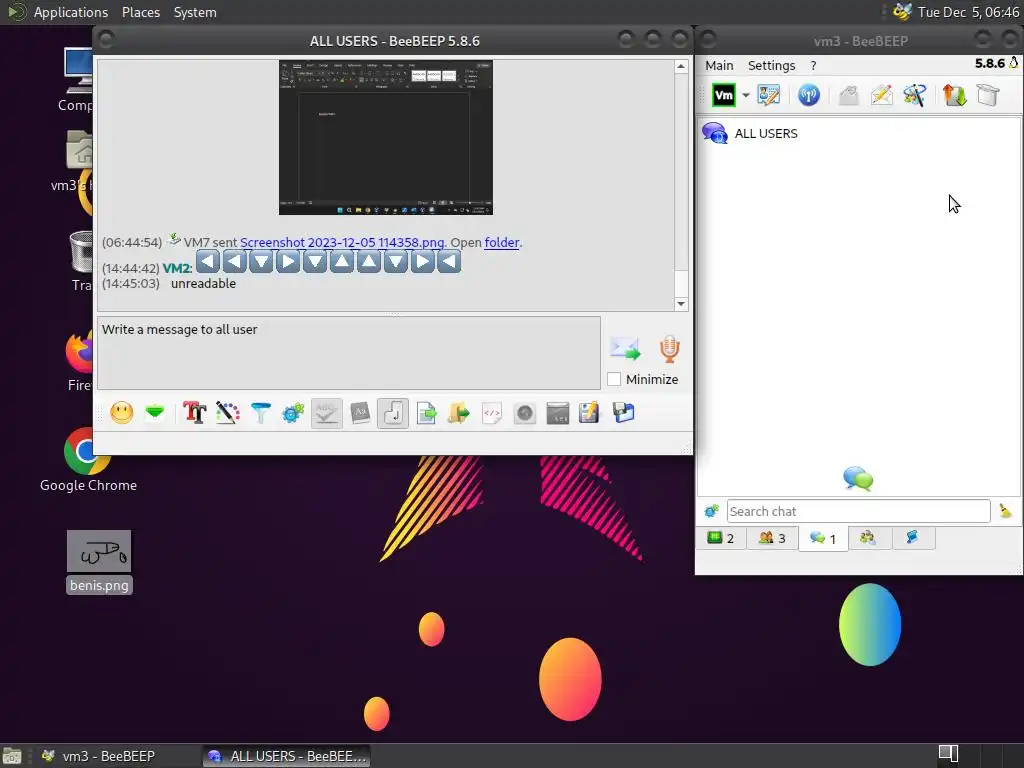
Task: Toggle the word completer dictionary icon
Action: [x=360, y=413]
